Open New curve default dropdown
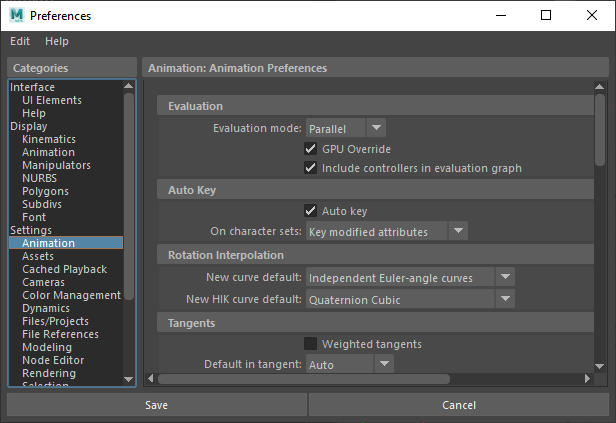Screen dimensions: 616x423 point(410,277)
